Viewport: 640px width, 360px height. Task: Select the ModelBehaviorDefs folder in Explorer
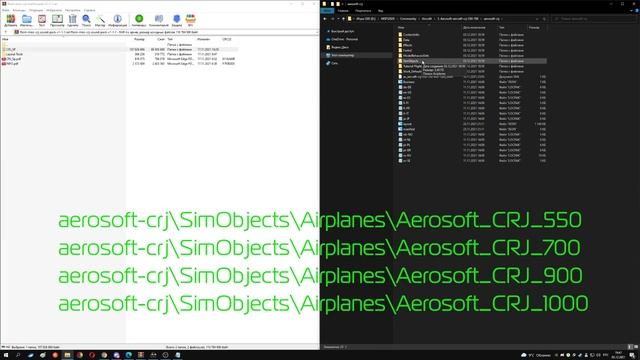pos(413,56)
